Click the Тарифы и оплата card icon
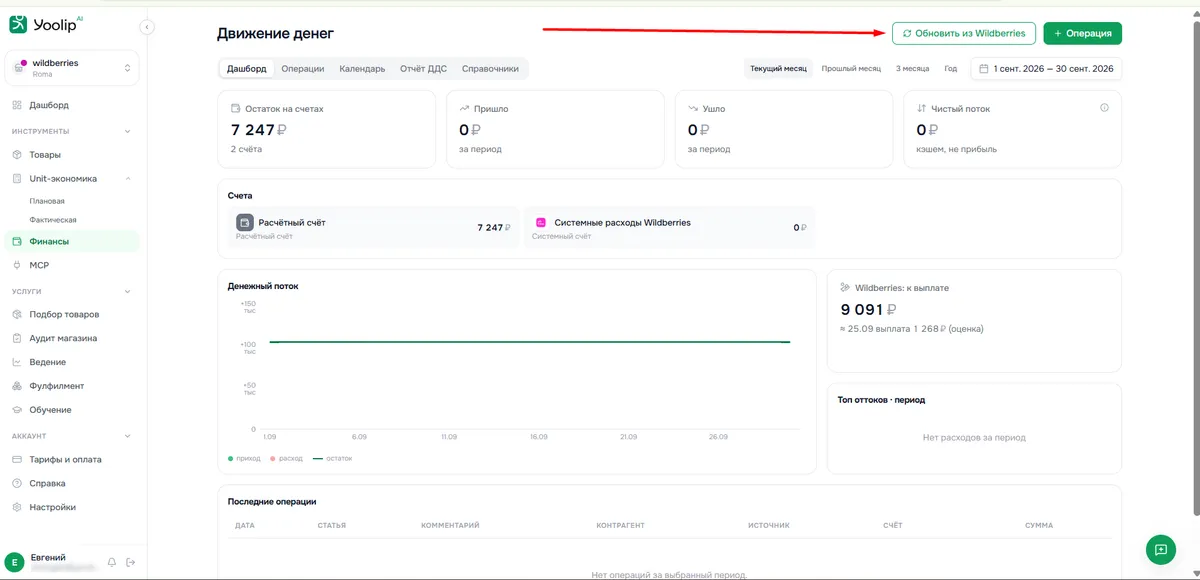The width and height of the screenshot is (1200, 580). coord(17,459)
